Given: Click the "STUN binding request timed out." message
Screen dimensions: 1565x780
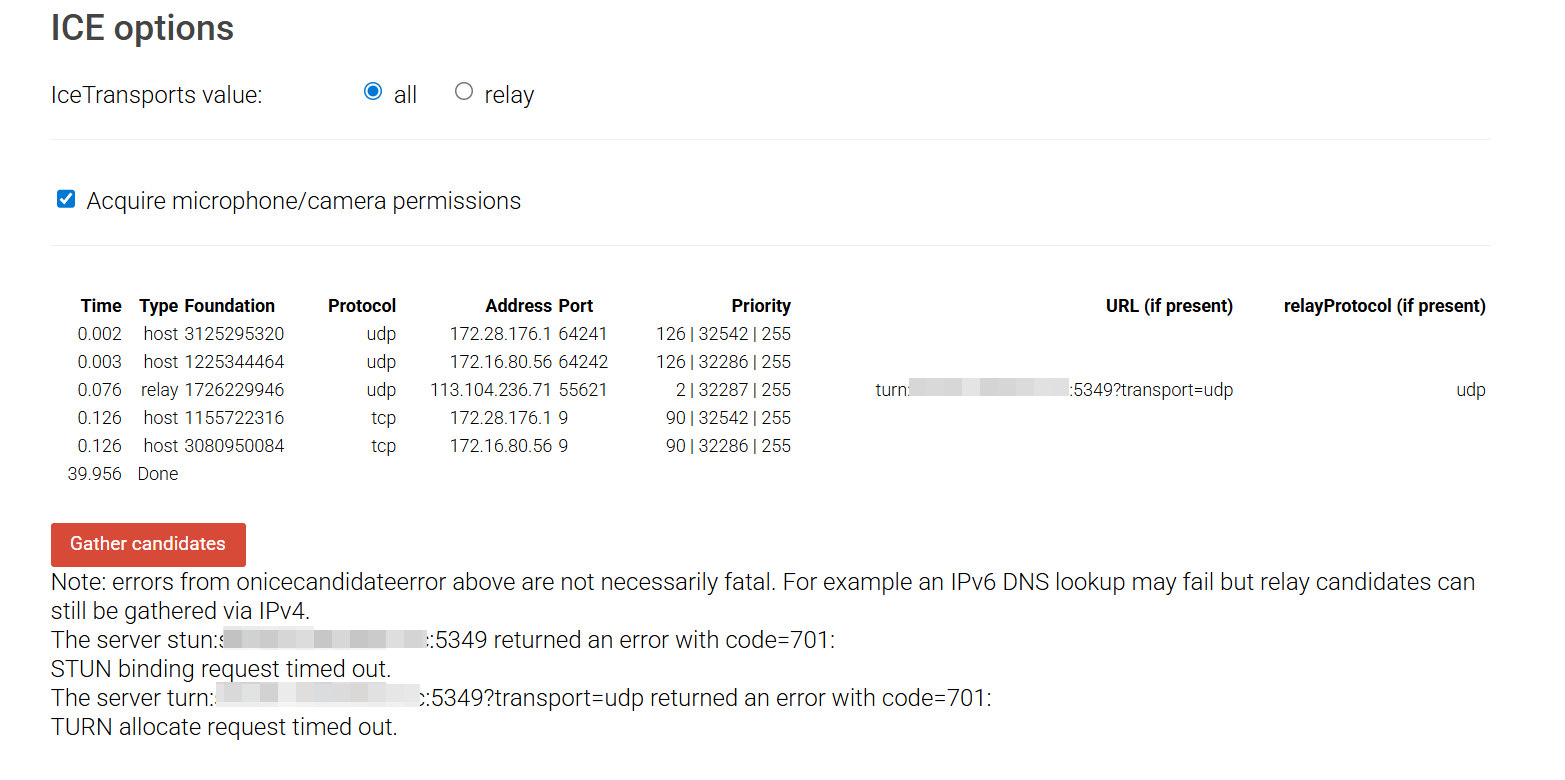Looking at the screenshot, I should point(221,668).
